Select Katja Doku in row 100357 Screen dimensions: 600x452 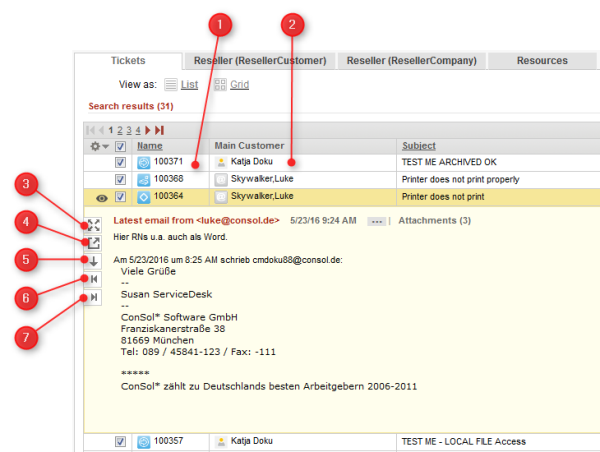tap(251, 441)
